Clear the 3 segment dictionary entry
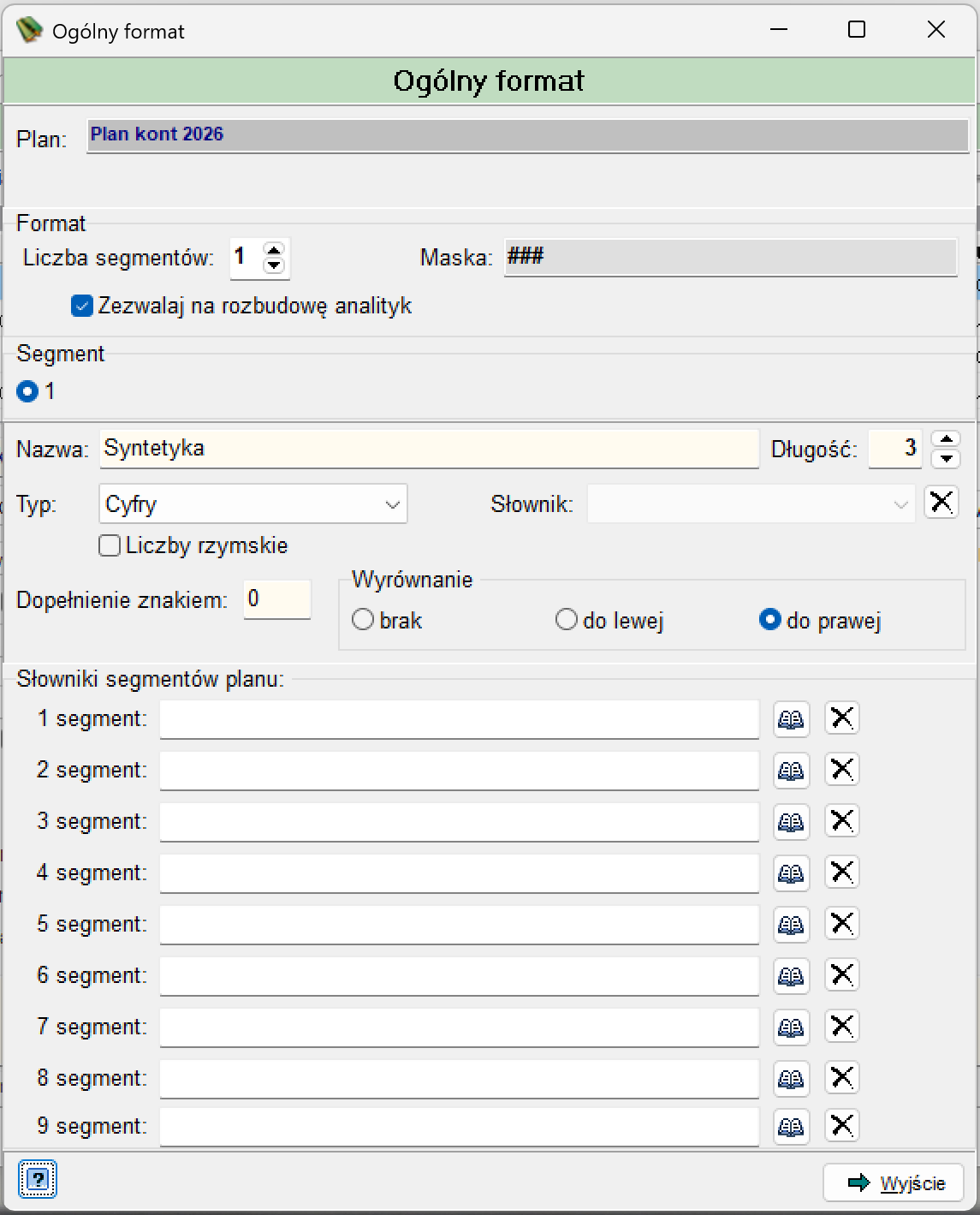The height and width of the screenshot is (1215, 980). [842, 820]
